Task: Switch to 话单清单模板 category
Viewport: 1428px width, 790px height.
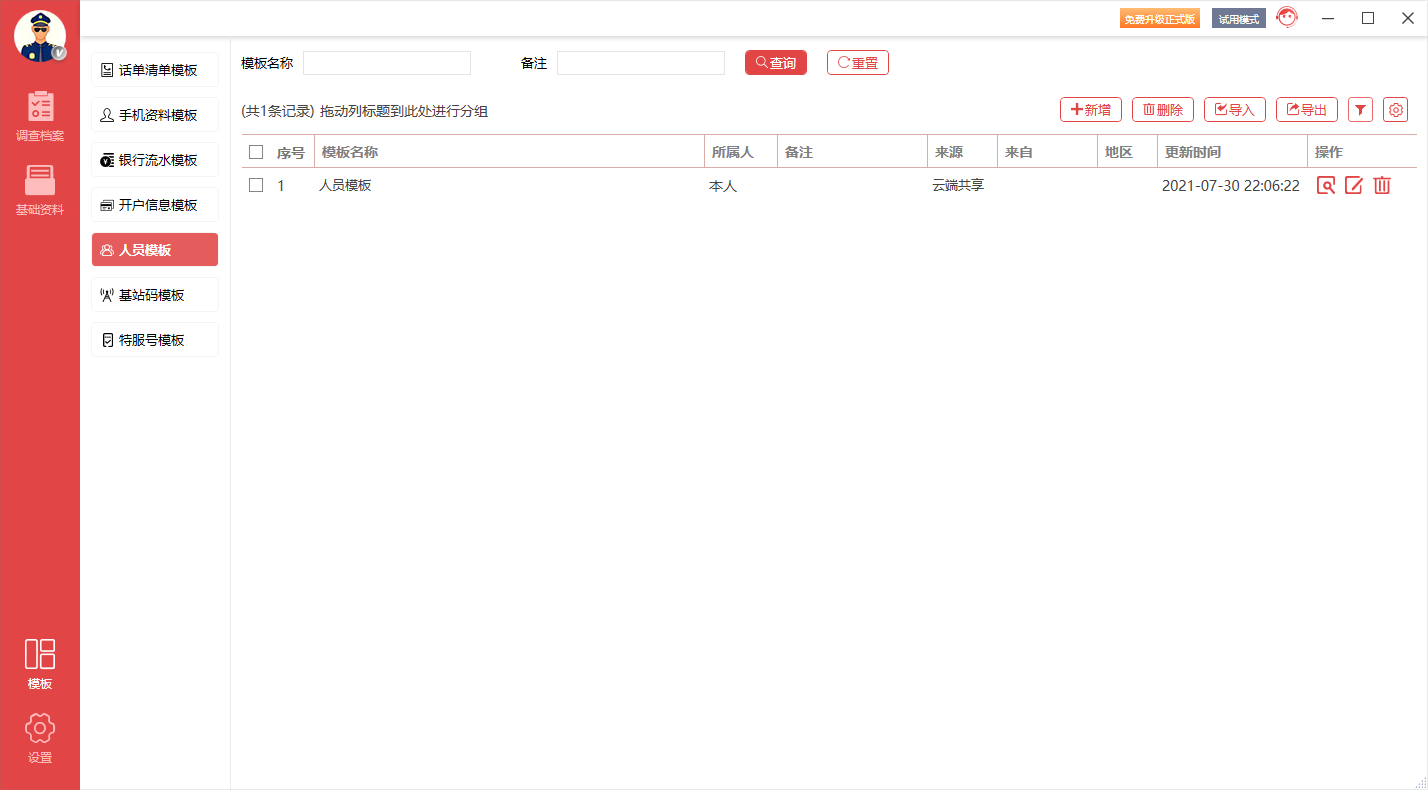Action: pos(154,69)
